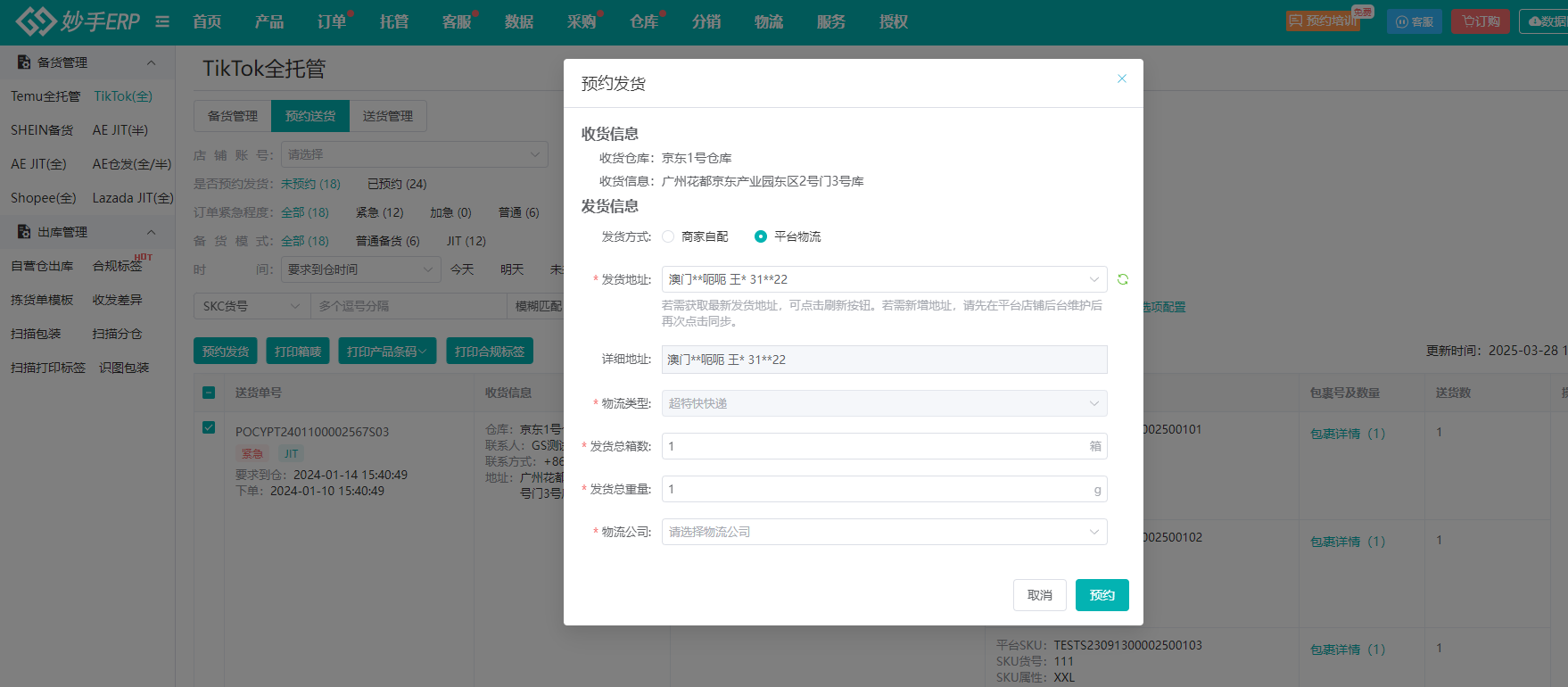The height and width of the screenshot is (687, 1568).
Task: Open 扫描打印标签 in sidebar
Action: 48,368
